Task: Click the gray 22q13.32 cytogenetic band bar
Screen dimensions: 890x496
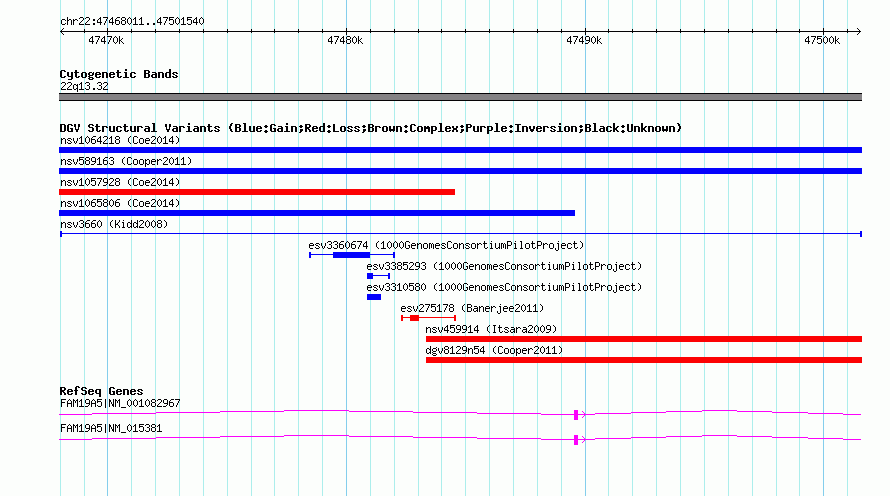Action: (460, 97)
